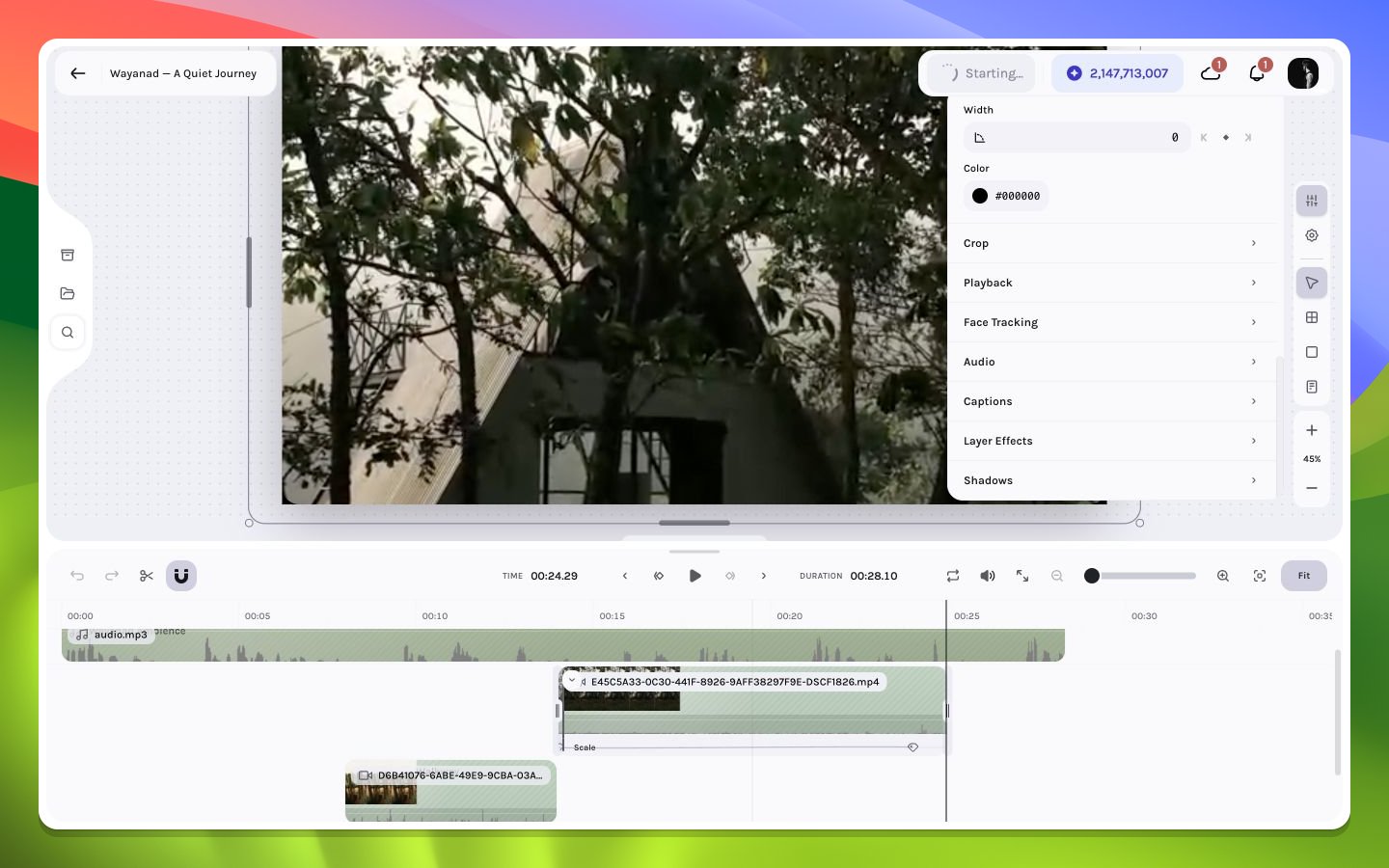Open the folder icon in left sidebar
Viewport: 1389px width, 868px height.
coord(68,293)
